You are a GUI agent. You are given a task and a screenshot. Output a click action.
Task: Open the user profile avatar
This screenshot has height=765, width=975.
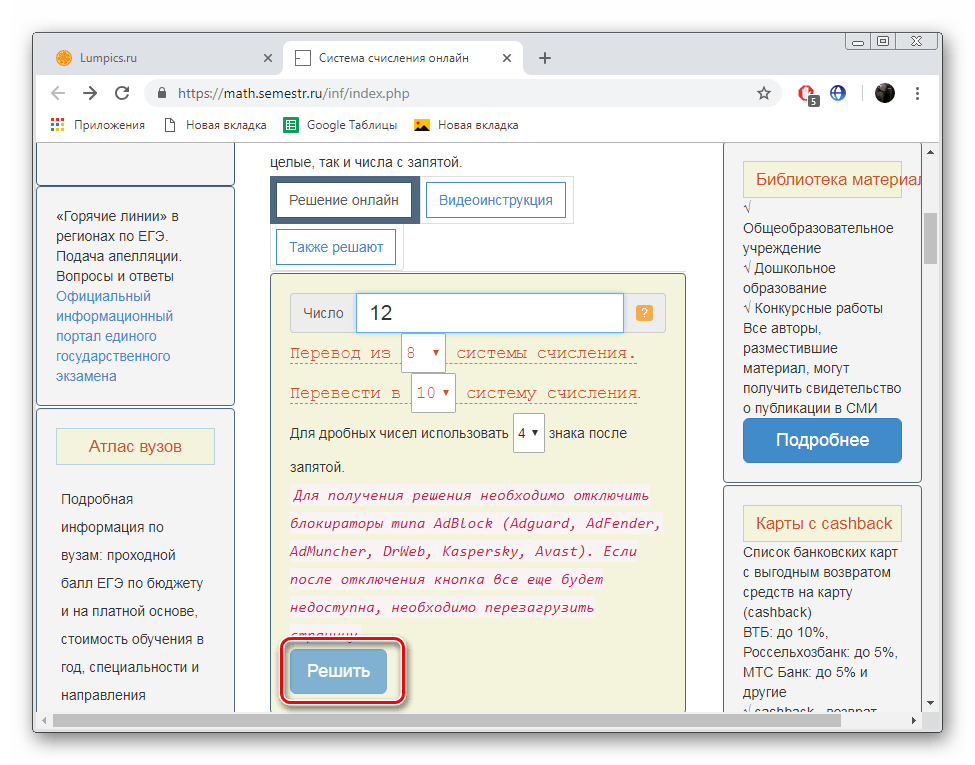tap(884, 93)
